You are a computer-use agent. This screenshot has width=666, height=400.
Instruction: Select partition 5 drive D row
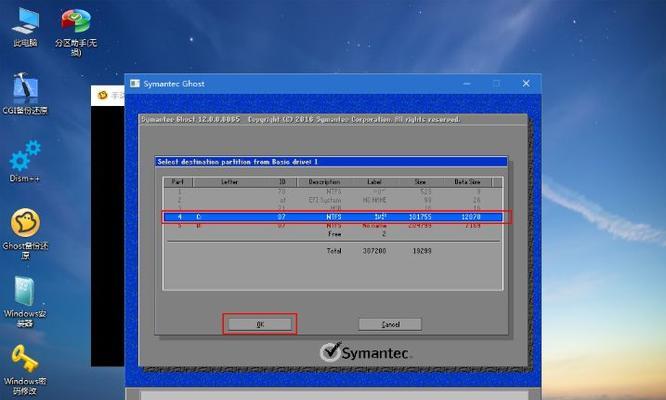(x=333, y=225)
